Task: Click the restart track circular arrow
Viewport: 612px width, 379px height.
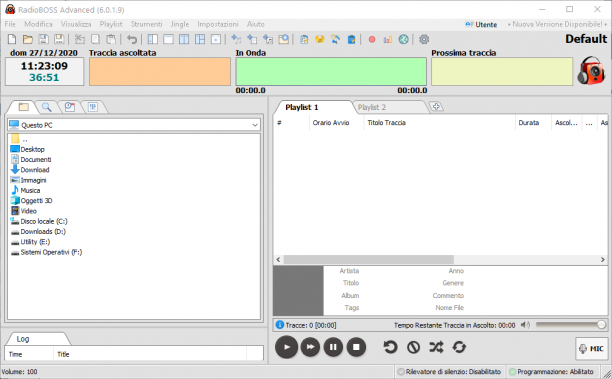Action: 390,347
